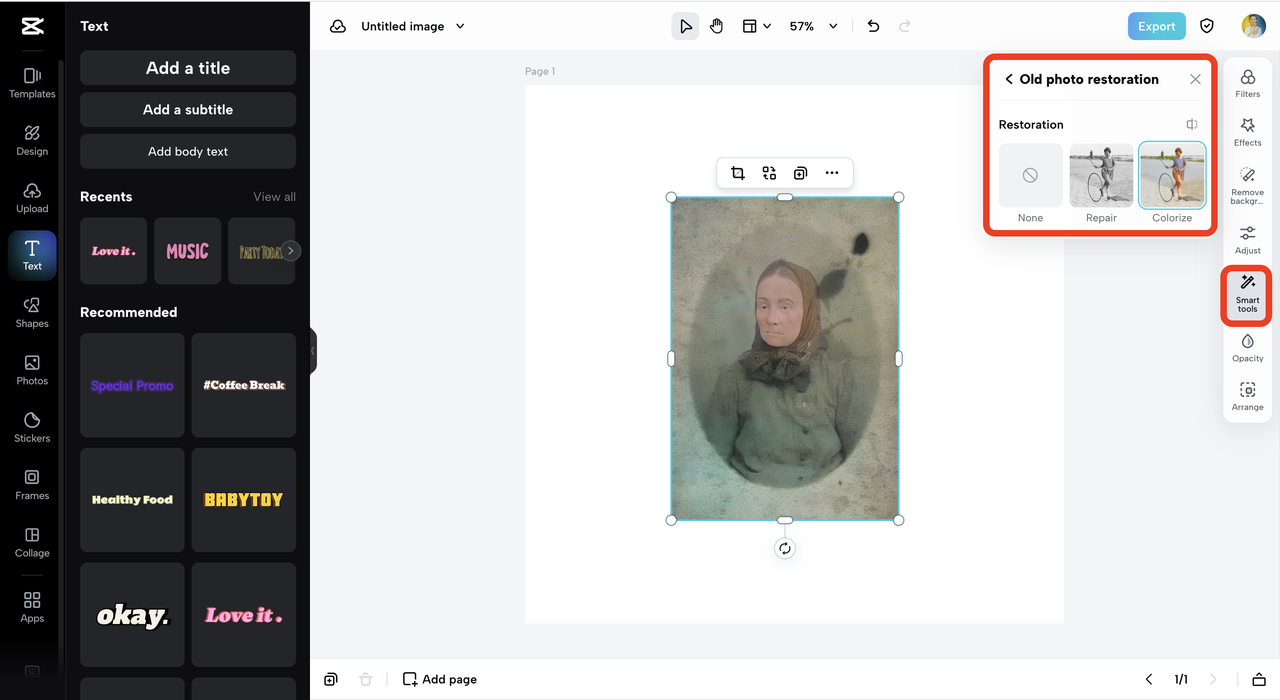Open the Collage sidebar panel
Image resolution: width=1280 pixels, height=700 pixels.
point(32,542)
